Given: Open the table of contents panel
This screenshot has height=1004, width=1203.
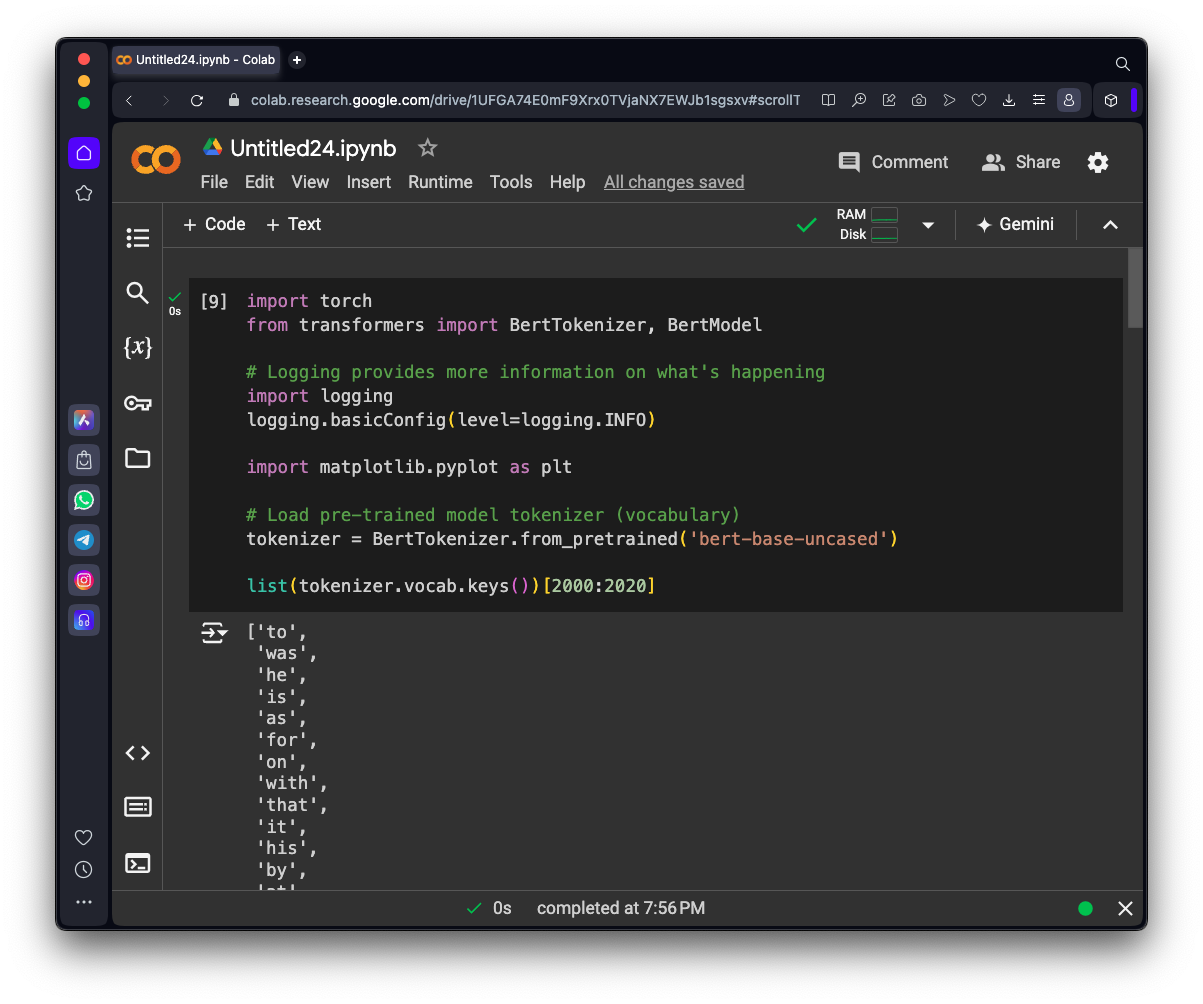Looking at the screenshot, I should [x=138, y=238].
